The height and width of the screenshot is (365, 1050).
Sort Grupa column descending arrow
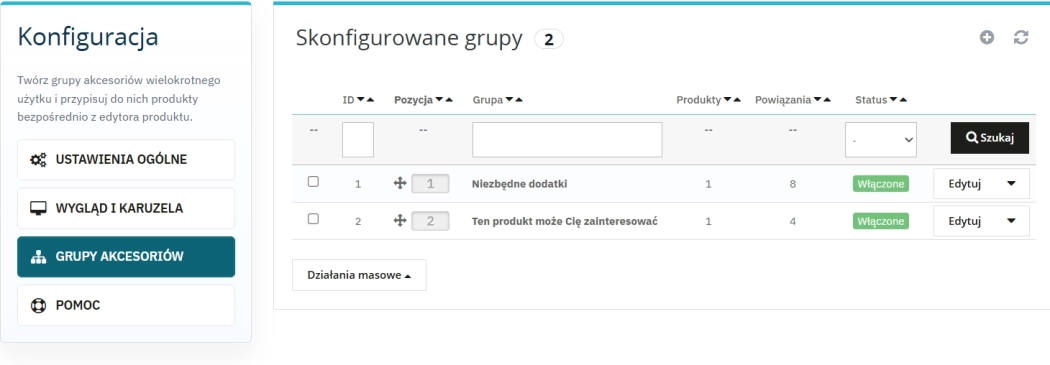(509, 100)
